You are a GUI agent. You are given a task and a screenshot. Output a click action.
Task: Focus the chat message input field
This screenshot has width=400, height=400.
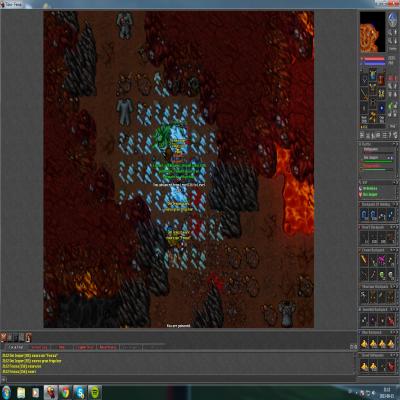point(180,379)
